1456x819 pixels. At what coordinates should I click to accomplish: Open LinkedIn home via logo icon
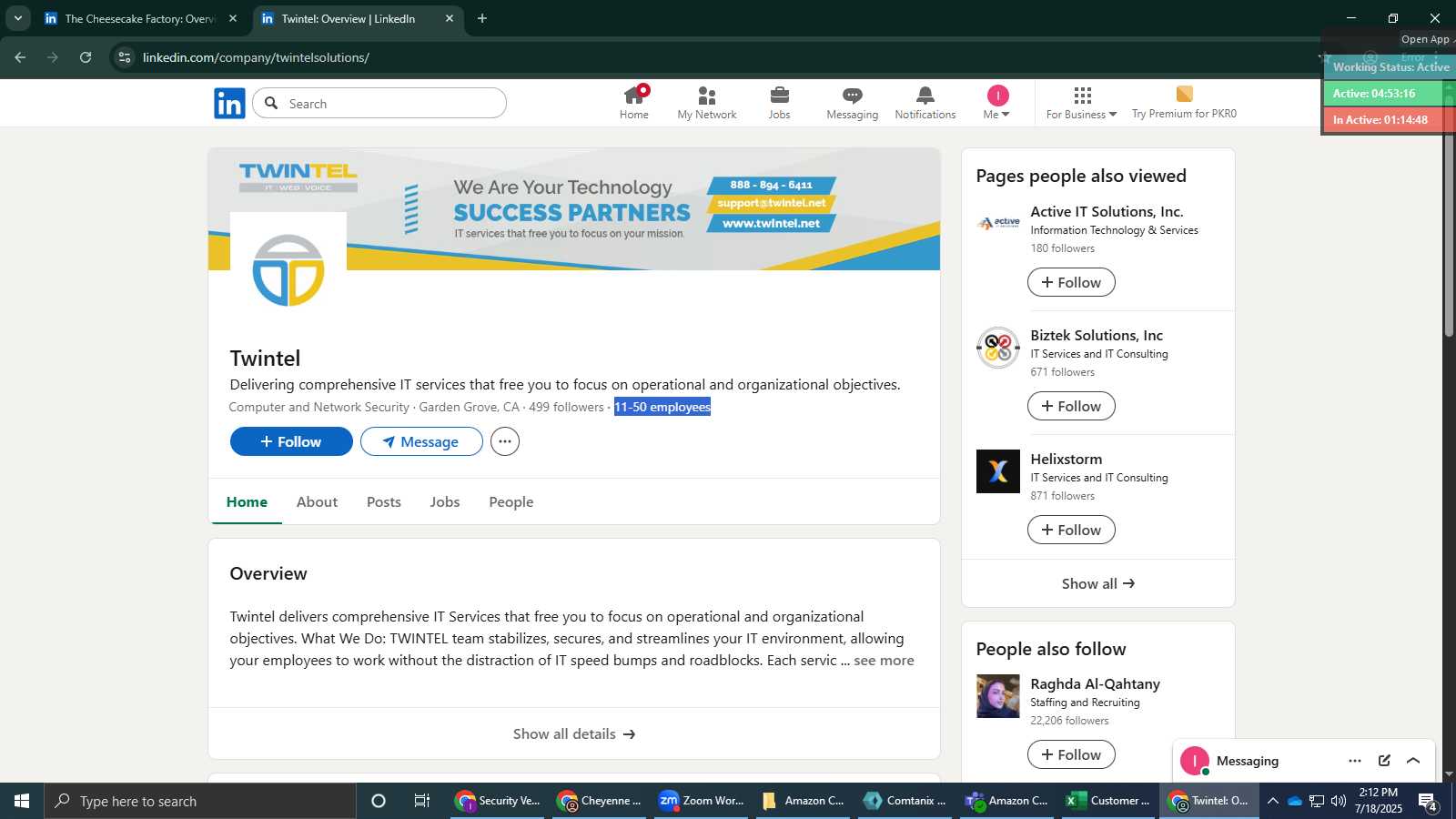[229, 104]
